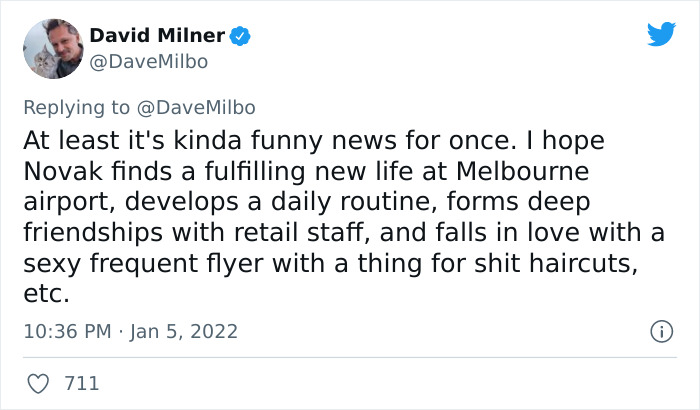The height and width of the screenshot is (410, 700).
Task: Click the David Milner display name
Action: click(x=157, y=37)
